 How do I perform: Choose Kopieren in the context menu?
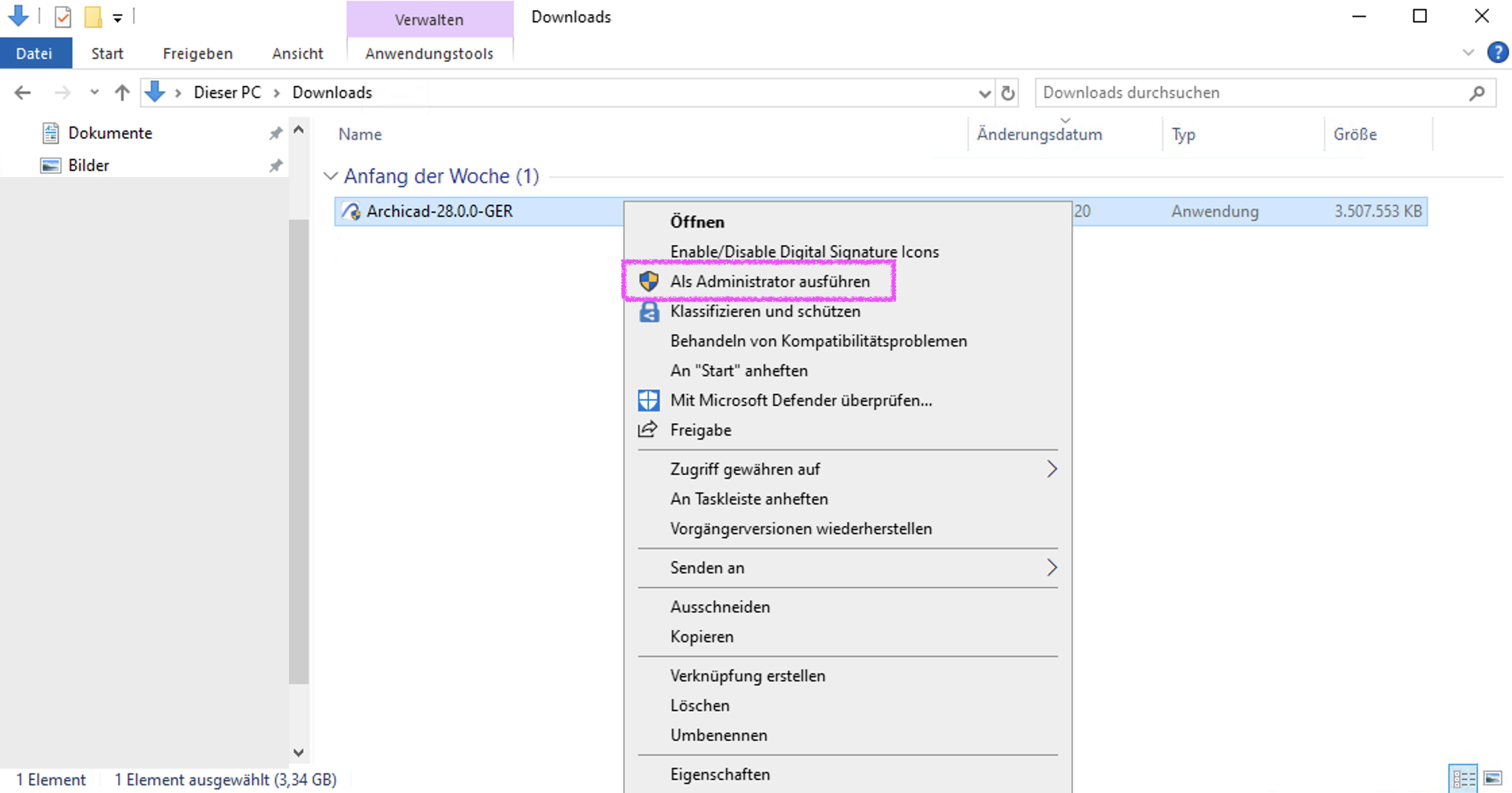848,636
